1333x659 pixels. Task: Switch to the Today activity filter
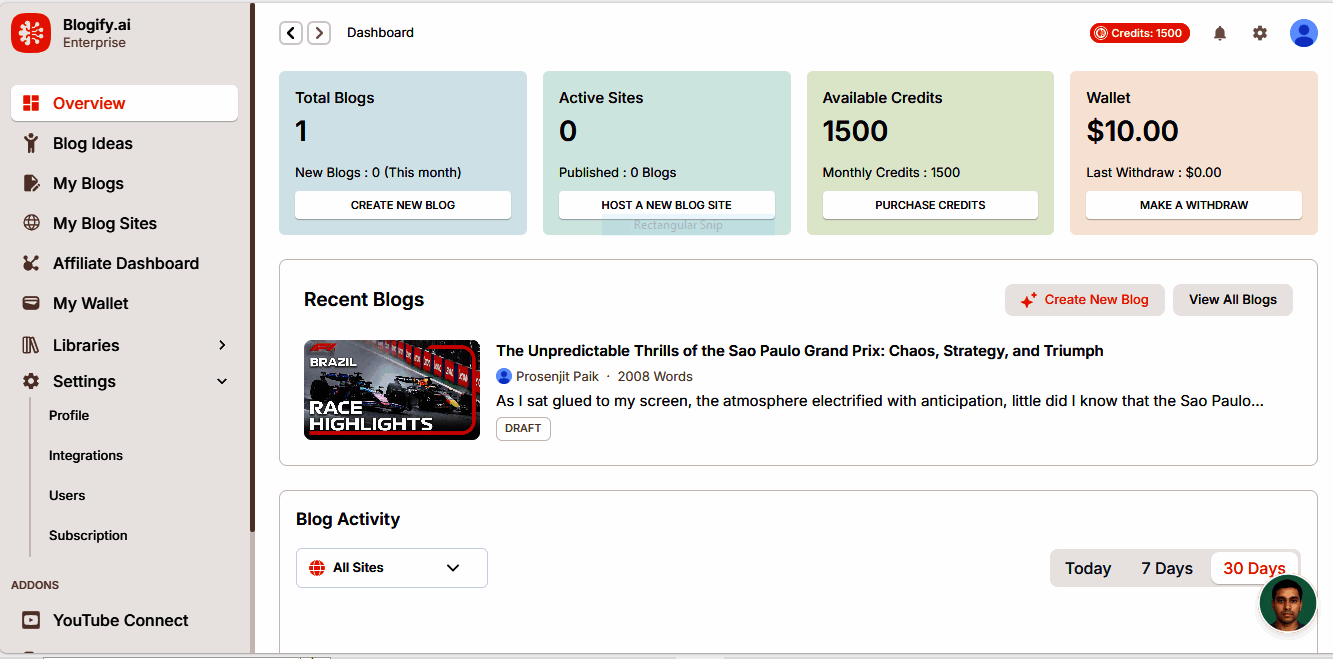click(1088, 568)
